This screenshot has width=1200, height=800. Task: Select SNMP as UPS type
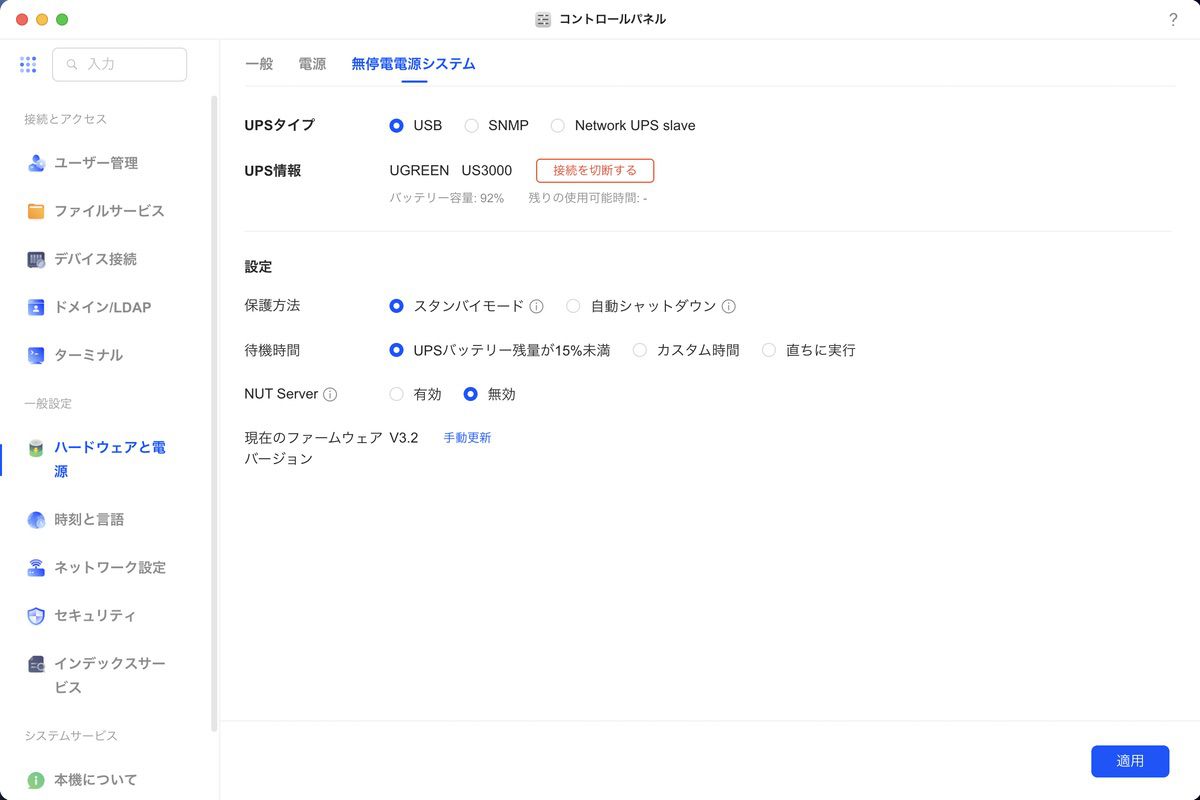point(472,126)
